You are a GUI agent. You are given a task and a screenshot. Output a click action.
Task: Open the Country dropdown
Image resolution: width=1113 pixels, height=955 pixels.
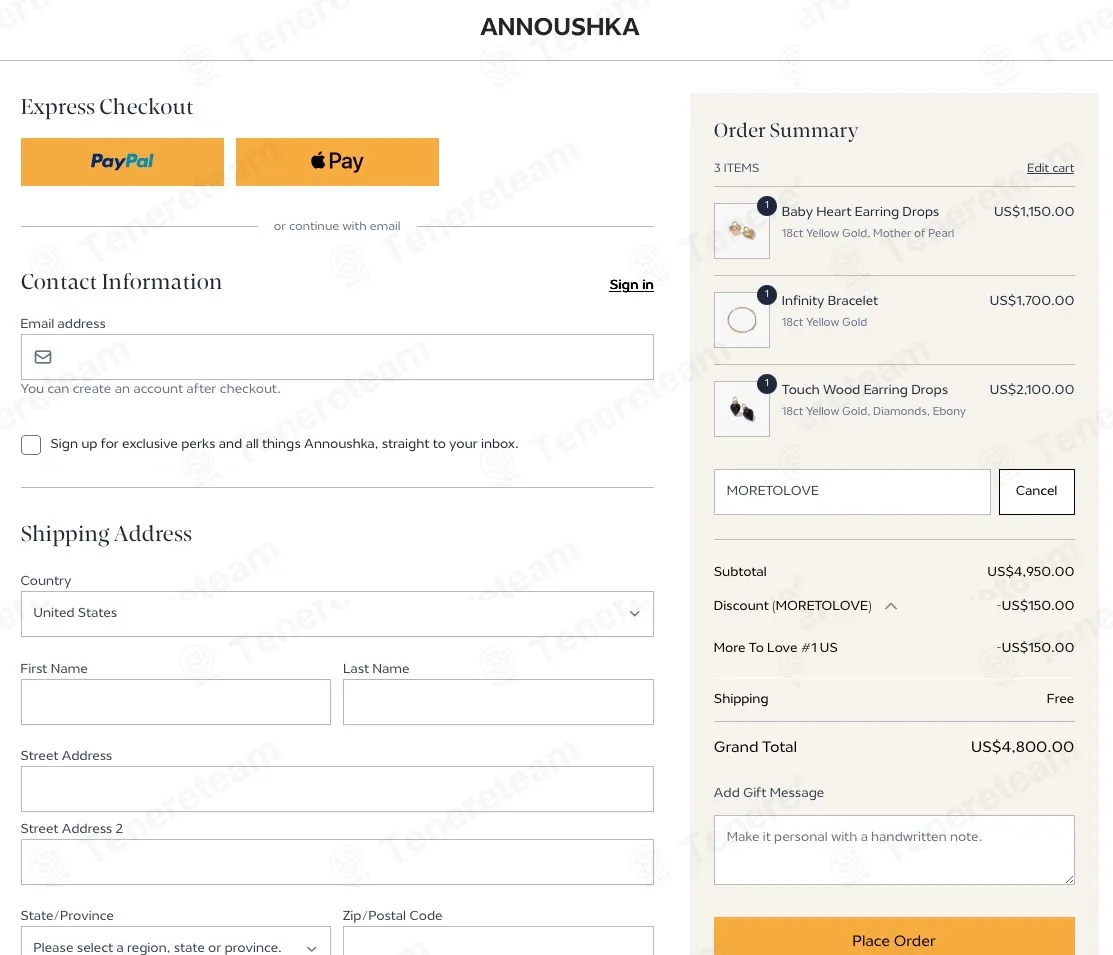click(337, 613)
